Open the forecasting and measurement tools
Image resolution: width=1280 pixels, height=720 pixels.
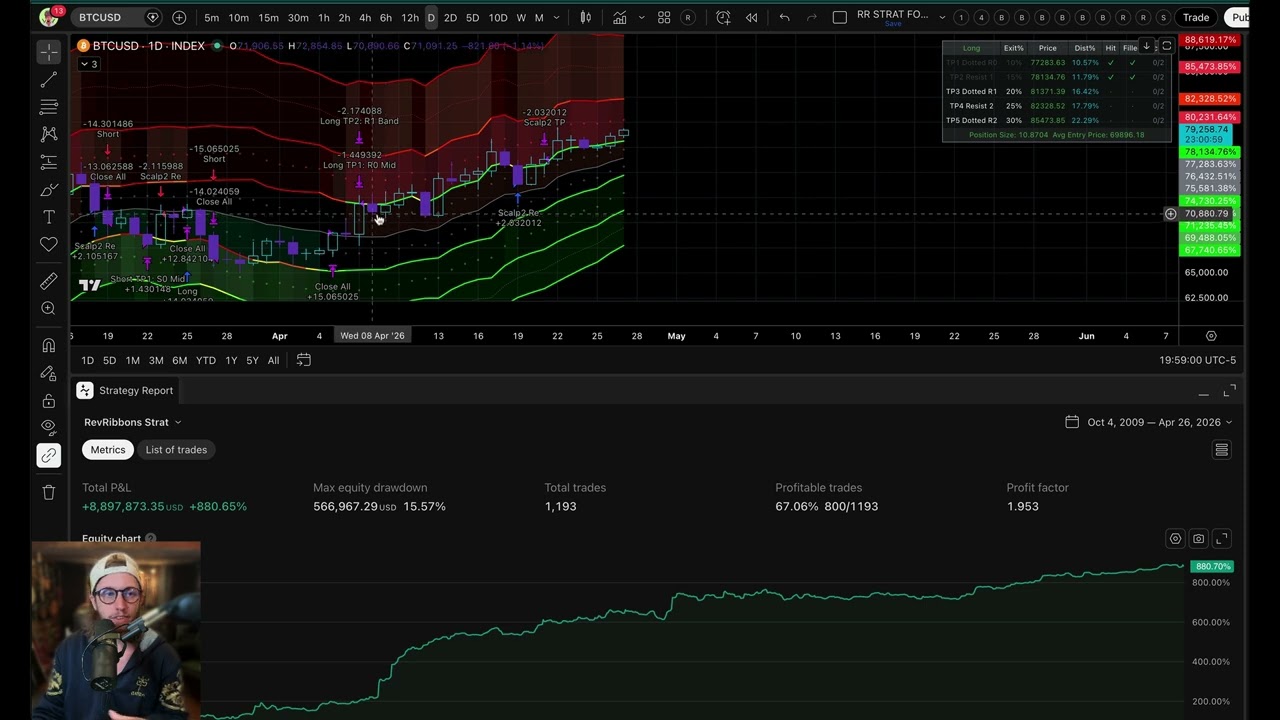tap(48, 162)
